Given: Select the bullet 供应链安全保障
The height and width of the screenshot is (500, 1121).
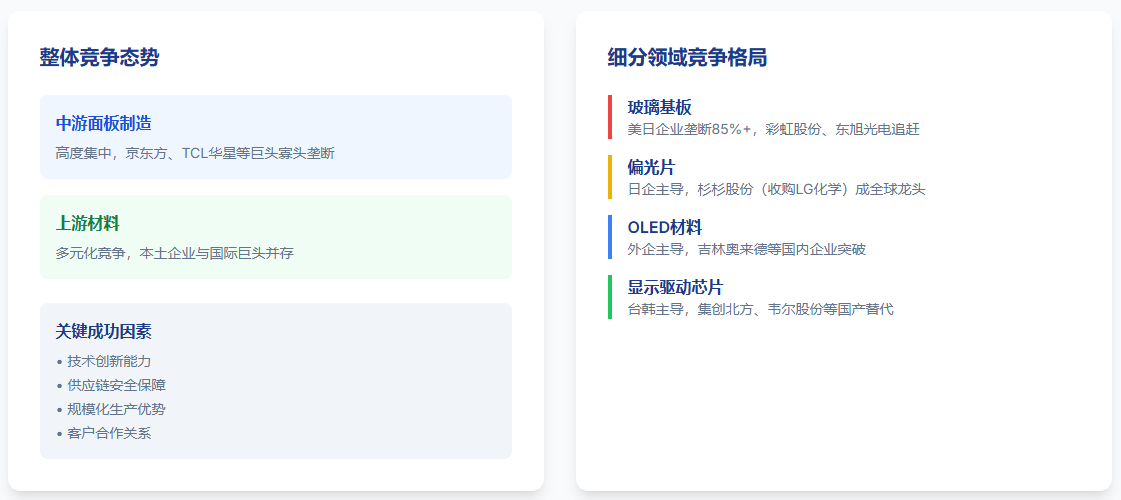Looking at the screenshot, I should point(117,385).
